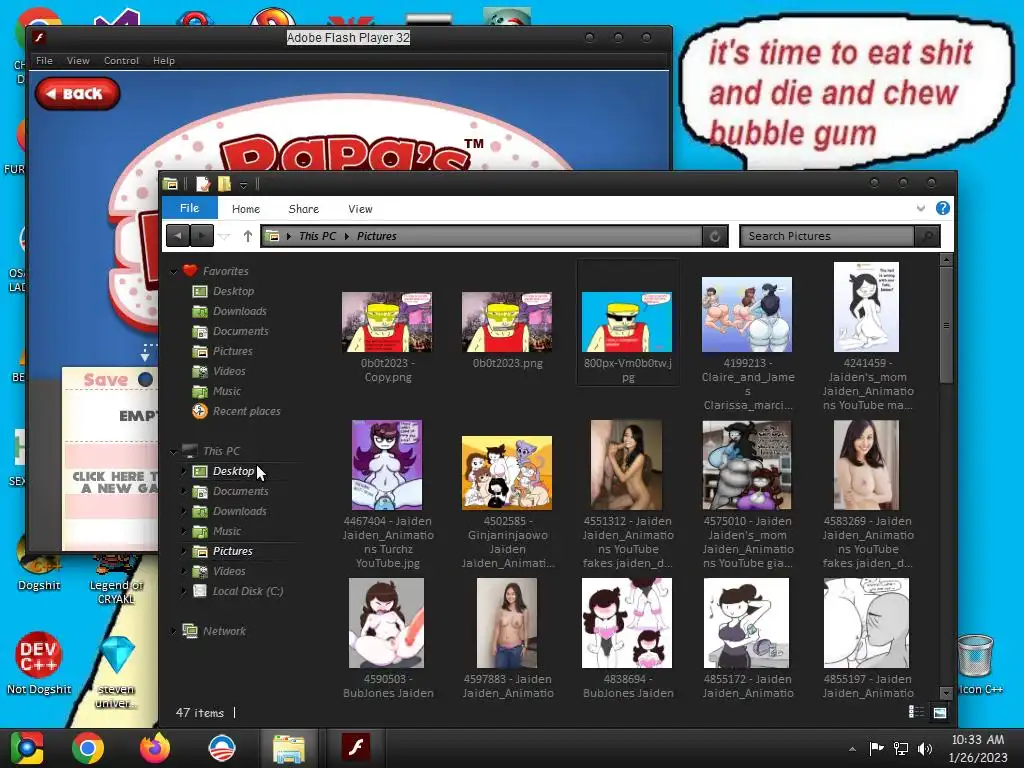Collapse the This PC tree node
This screenshot has width=1024, height=768.
click(174, 451)
